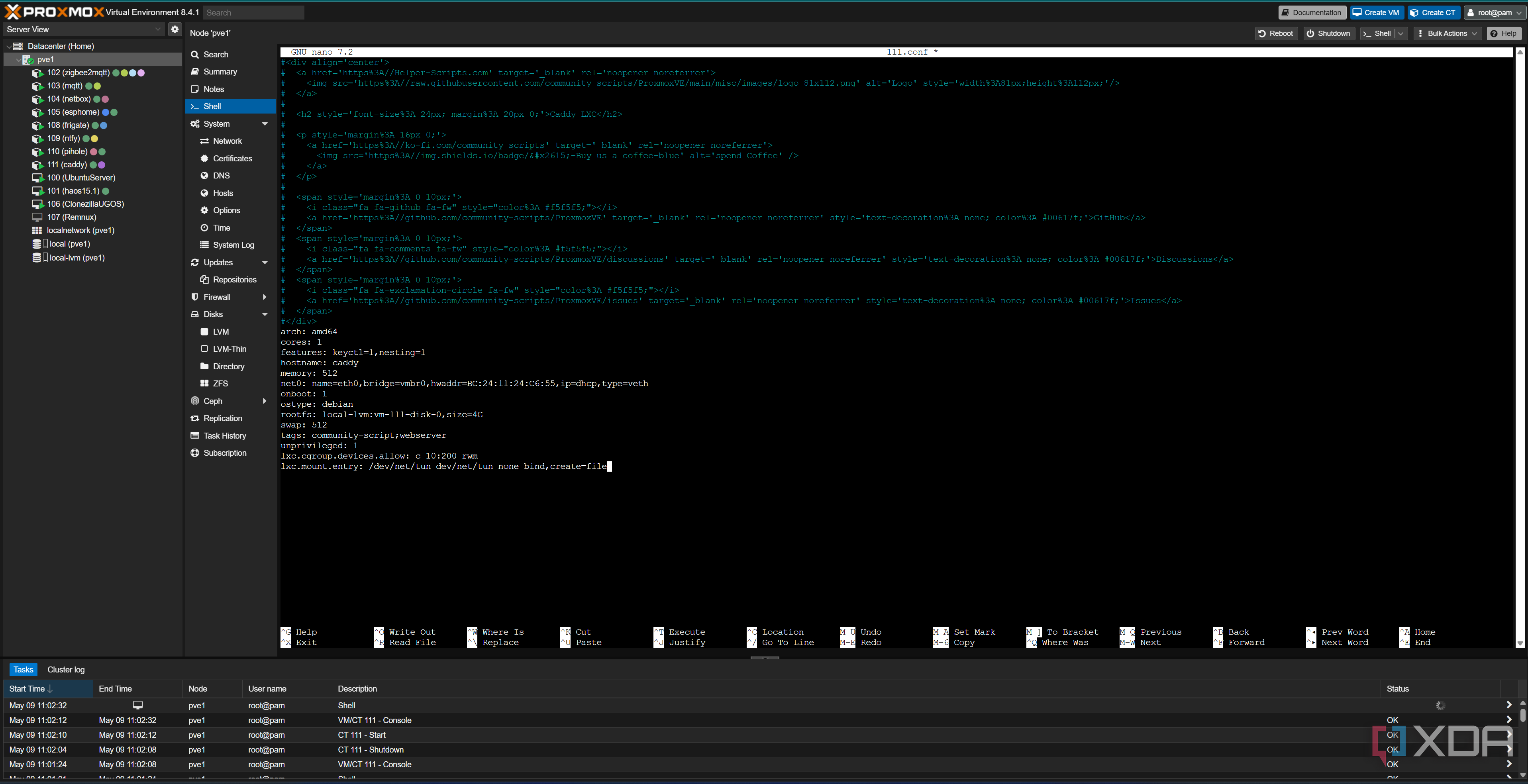Expand the Firewall menu section

tap(265, 297)
